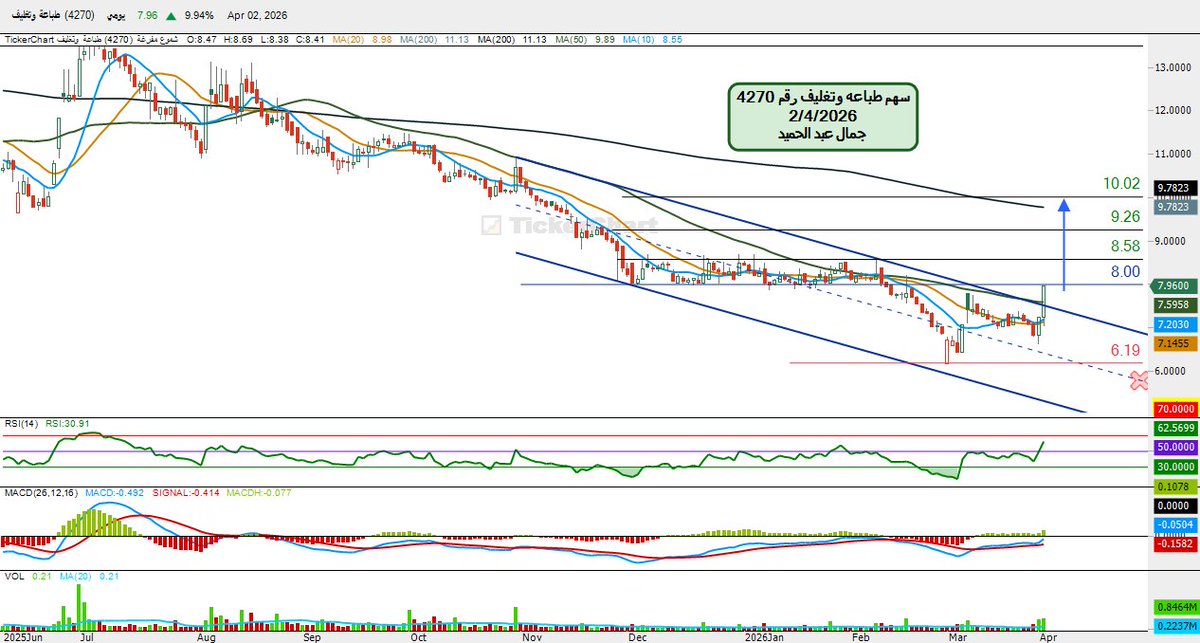Image resolution: width=1200 pixels, height=643 pixels.
Task: Select the blue upward arrow drawing
Action: [x=1064, y=245]
